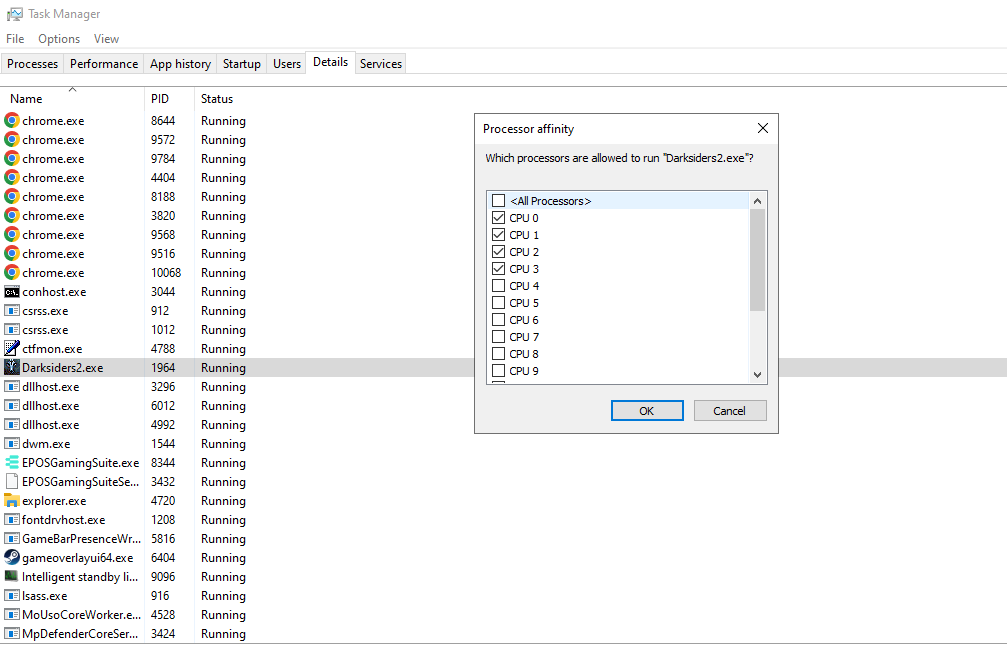This screenshot has height=645, width=1007.
Task: Click the Darksiders2.exe game icon
Action: click(x=12, y=367)
